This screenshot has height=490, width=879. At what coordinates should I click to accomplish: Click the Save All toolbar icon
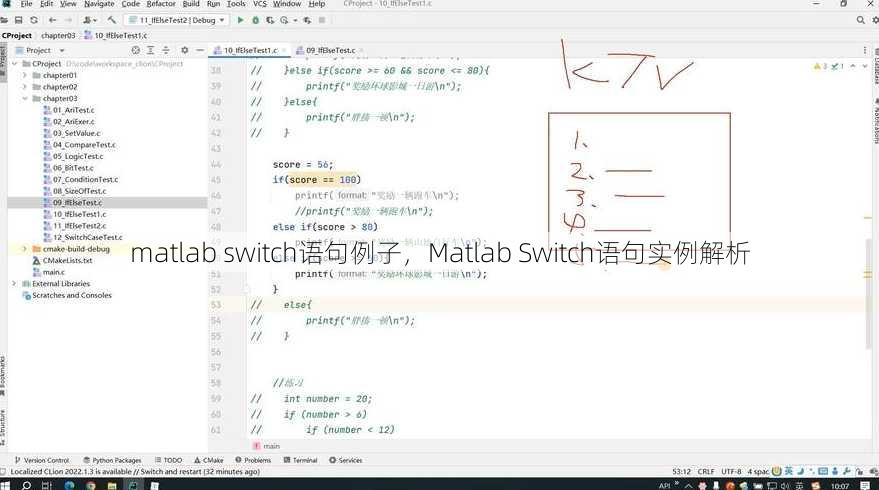click(18, 20)
